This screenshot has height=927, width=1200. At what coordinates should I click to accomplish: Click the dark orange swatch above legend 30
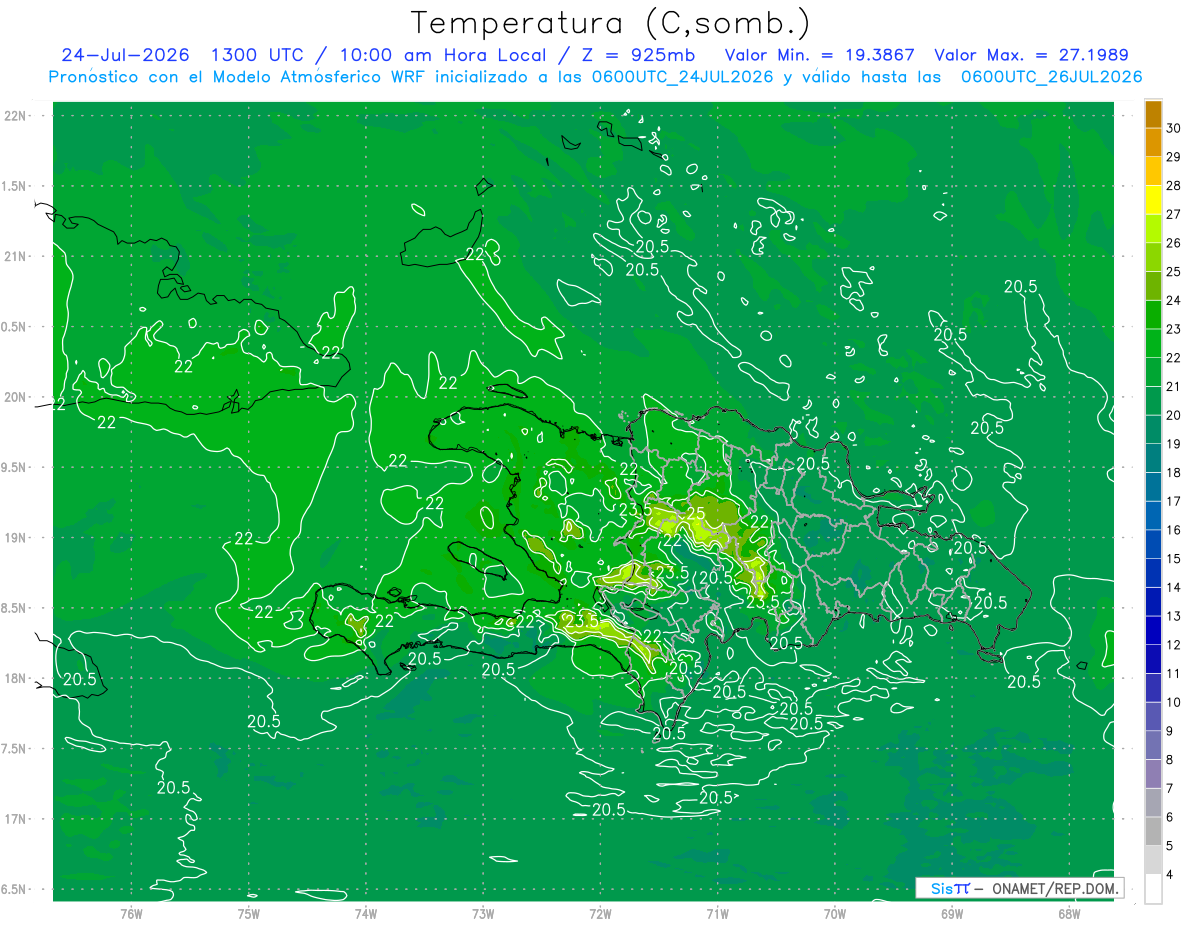1154,114
